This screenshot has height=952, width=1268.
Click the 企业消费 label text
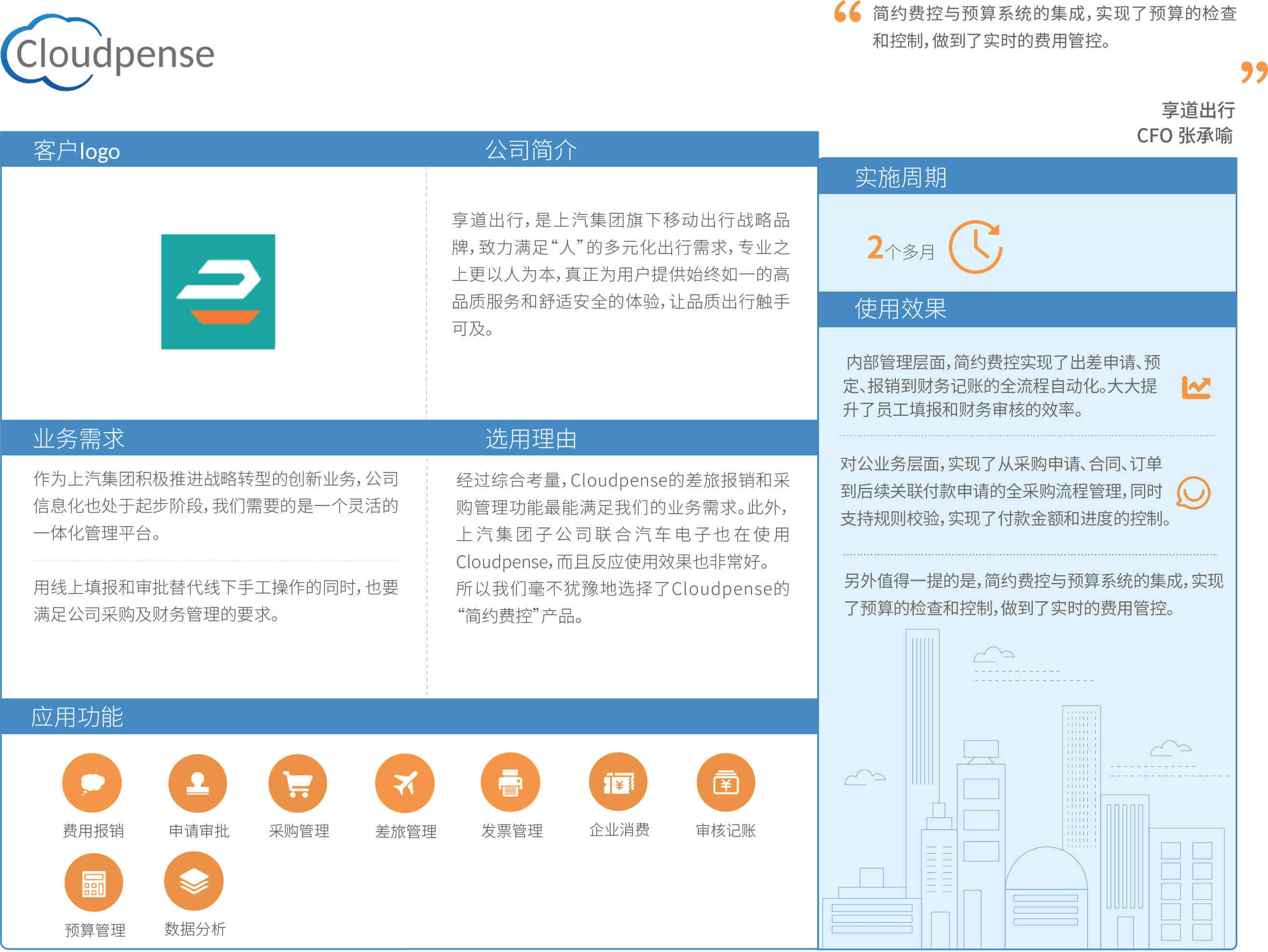tap(619, 829)
